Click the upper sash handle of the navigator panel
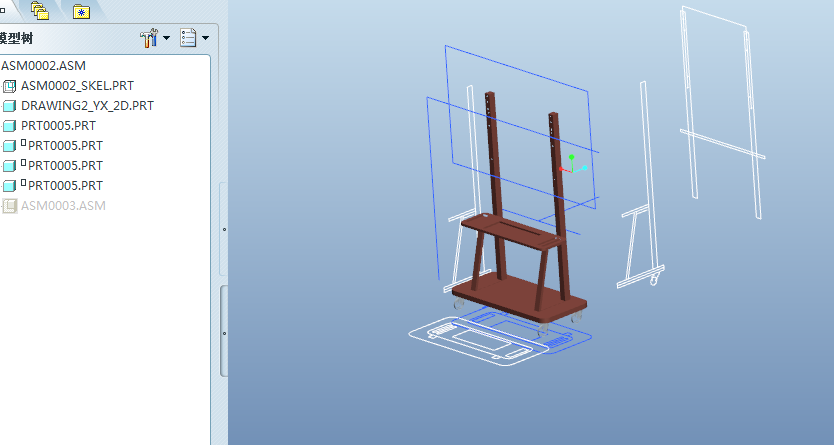 tap(224, 229)
